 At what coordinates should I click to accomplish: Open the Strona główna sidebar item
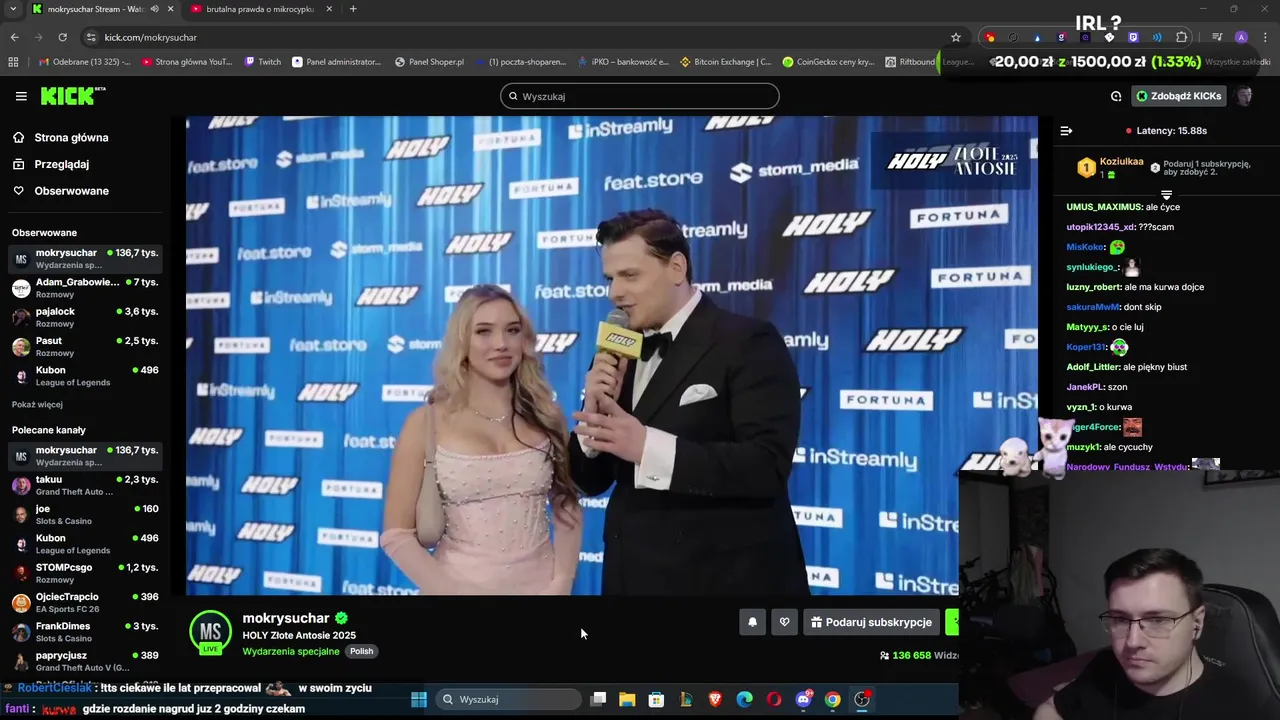[71, 138]
